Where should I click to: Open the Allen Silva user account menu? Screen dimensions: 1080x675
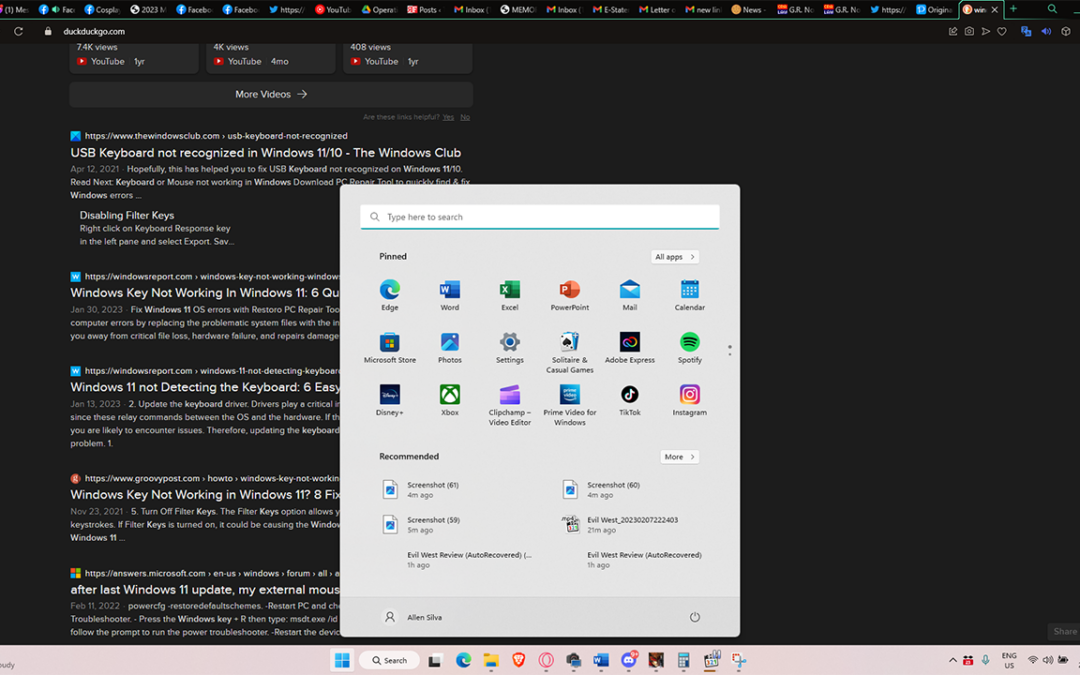point(414,617)
